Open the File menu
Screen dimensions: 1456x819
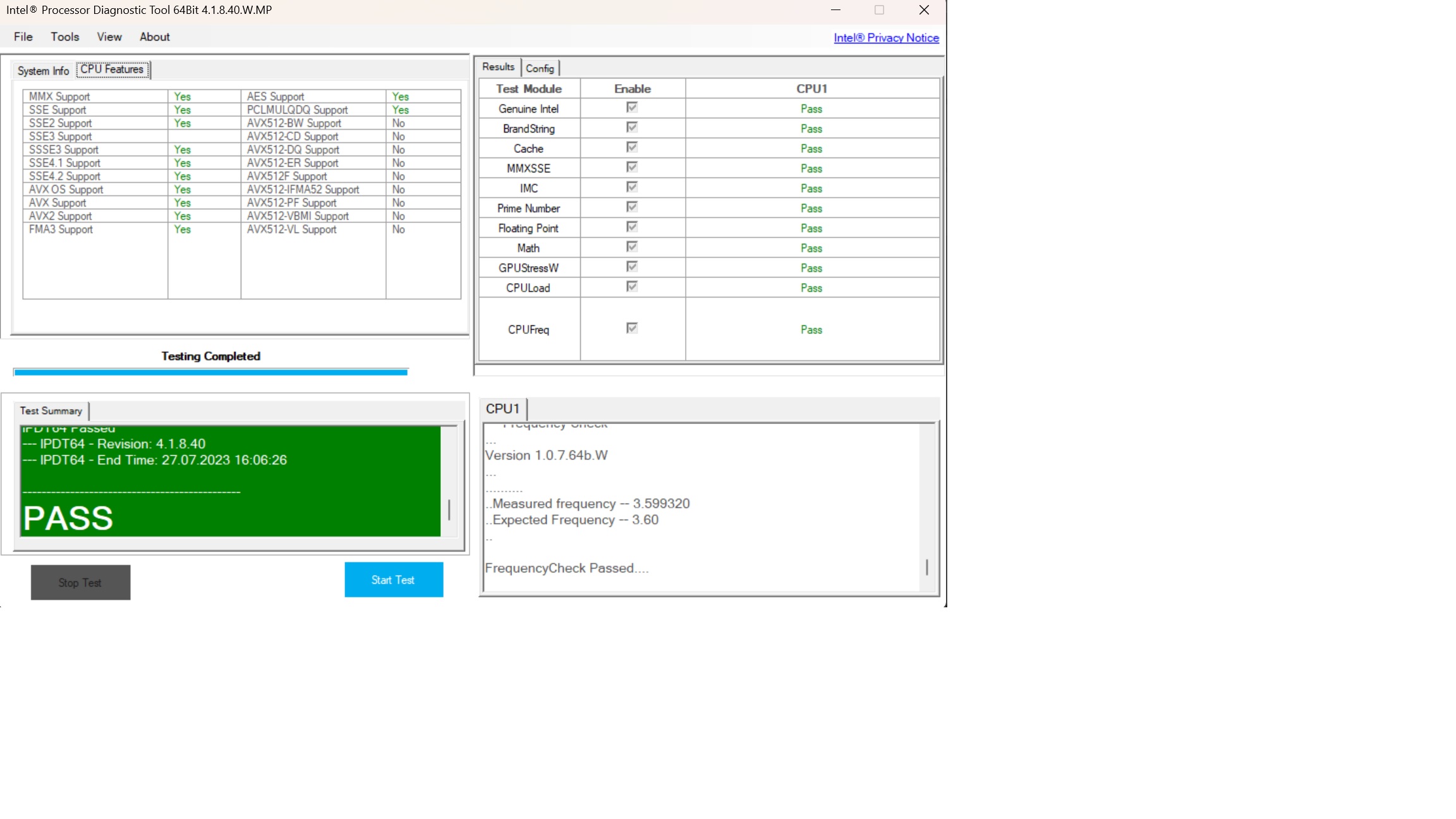[x=23, y=37]
